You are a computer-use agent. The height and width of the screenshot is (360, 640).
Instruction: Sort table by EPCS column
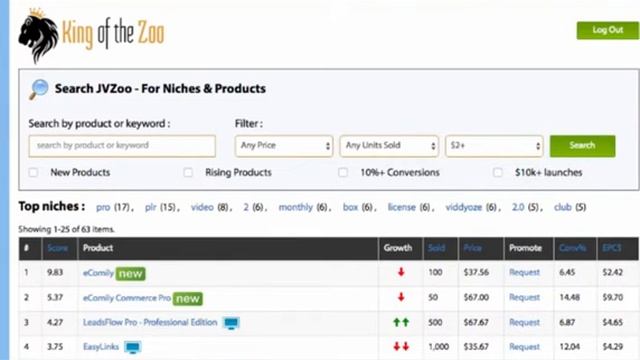(x=612, y=248)
